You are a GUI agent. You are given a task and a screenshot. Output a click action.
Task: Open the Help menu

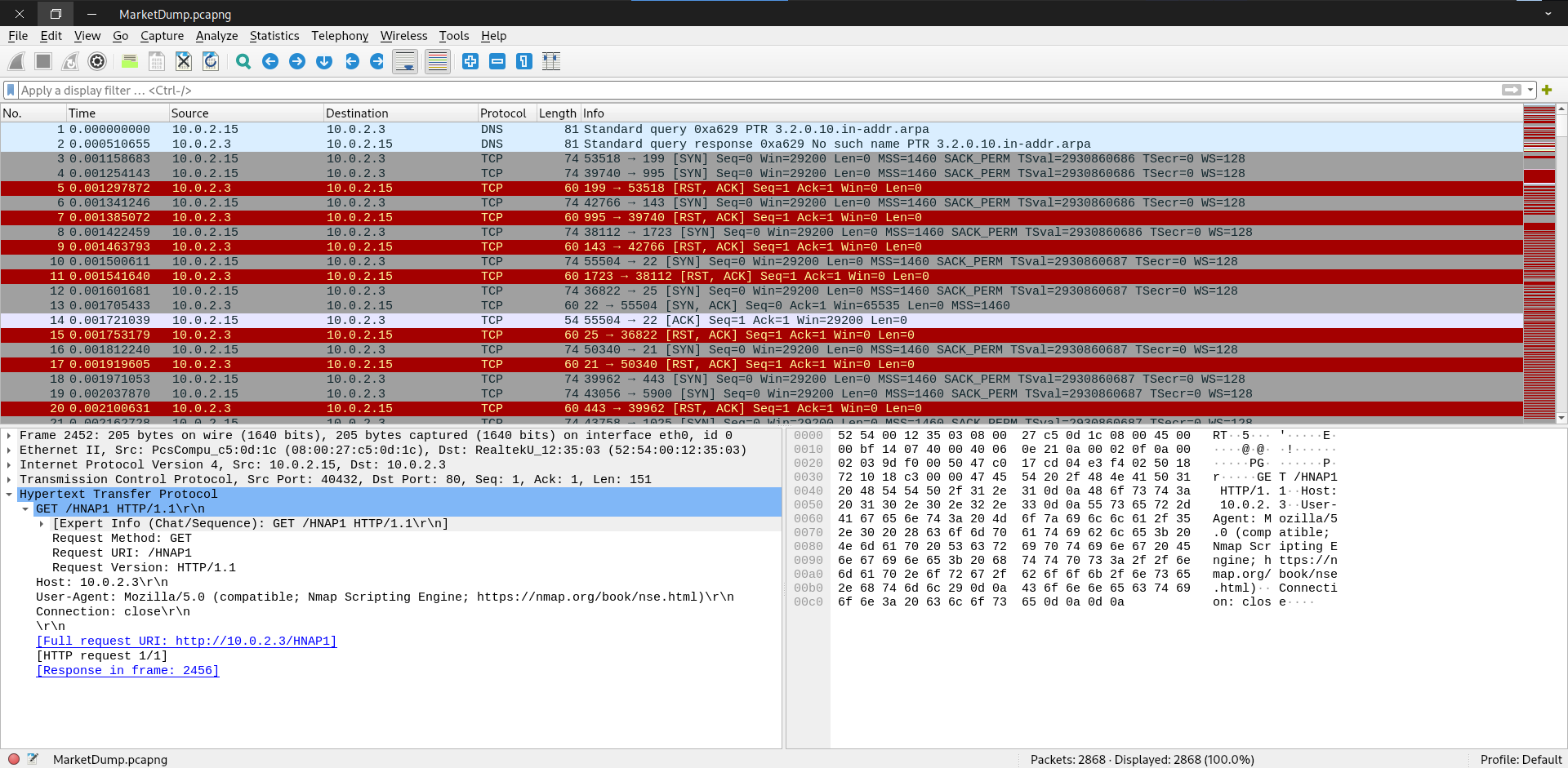493,36
